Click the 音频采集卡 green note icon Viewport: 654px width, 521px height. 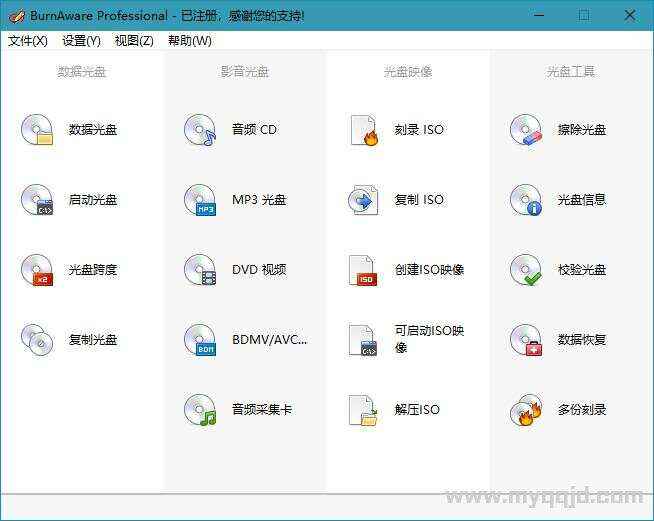[x=200, y=410]
